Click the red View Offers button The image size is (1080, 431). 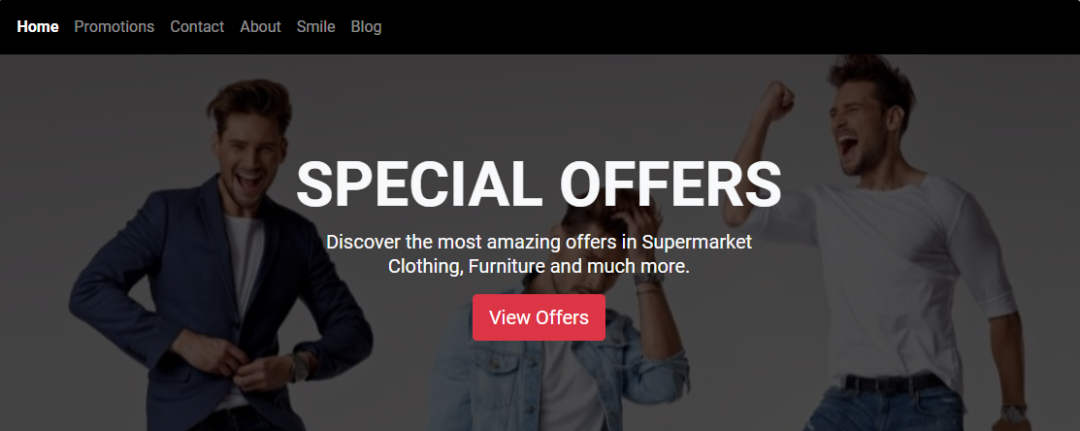coord(539,317)
